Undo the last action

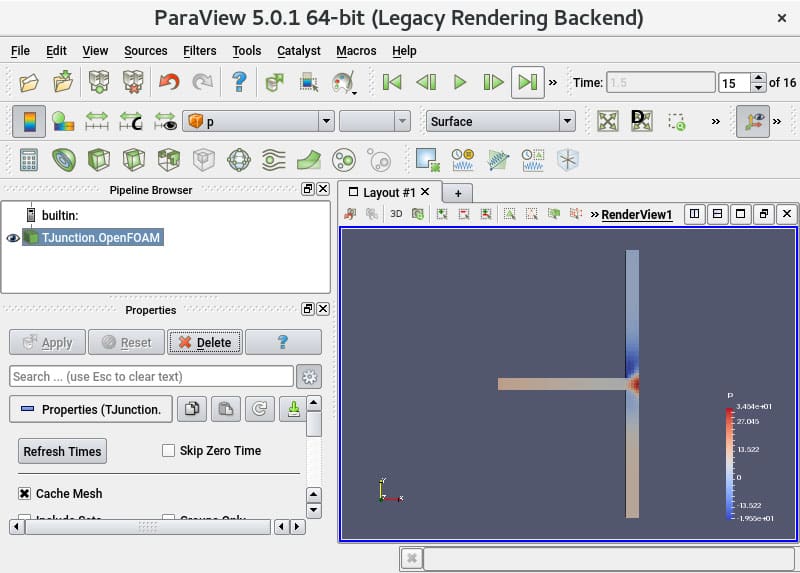click(169, 82)
